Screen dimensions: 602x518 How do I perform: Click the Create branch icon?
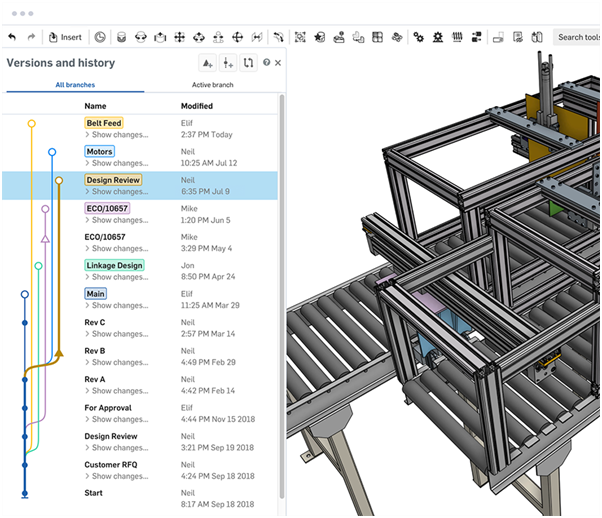point(227,63)
